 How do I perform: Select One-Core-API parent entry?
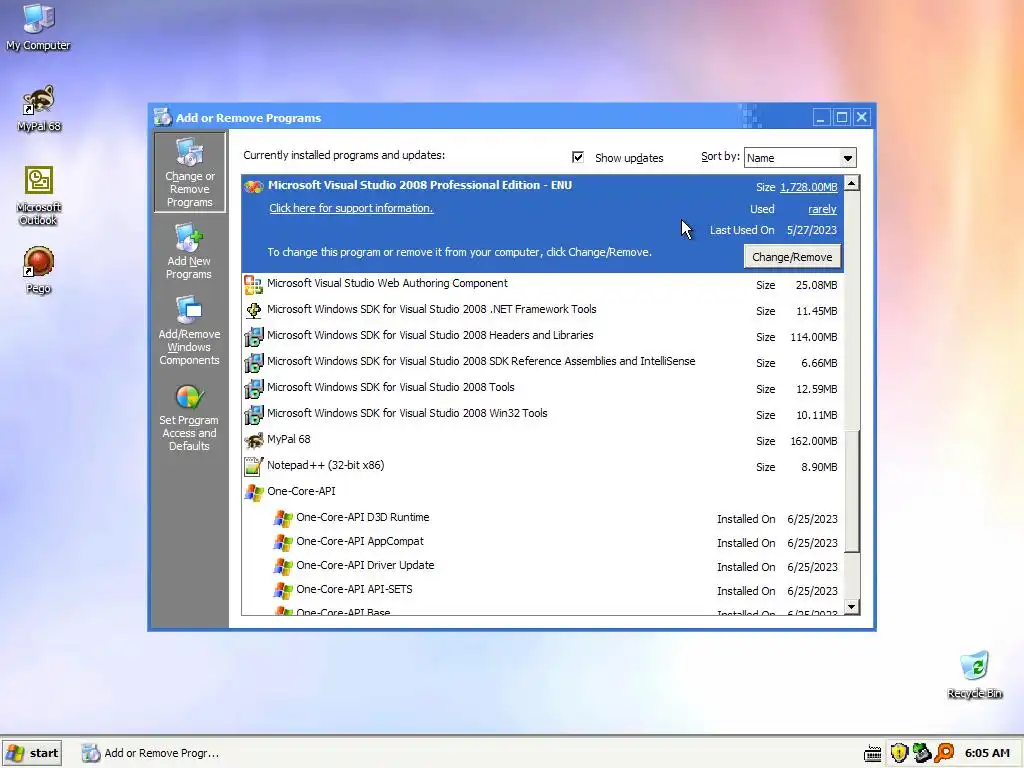(x=542, y=492)
